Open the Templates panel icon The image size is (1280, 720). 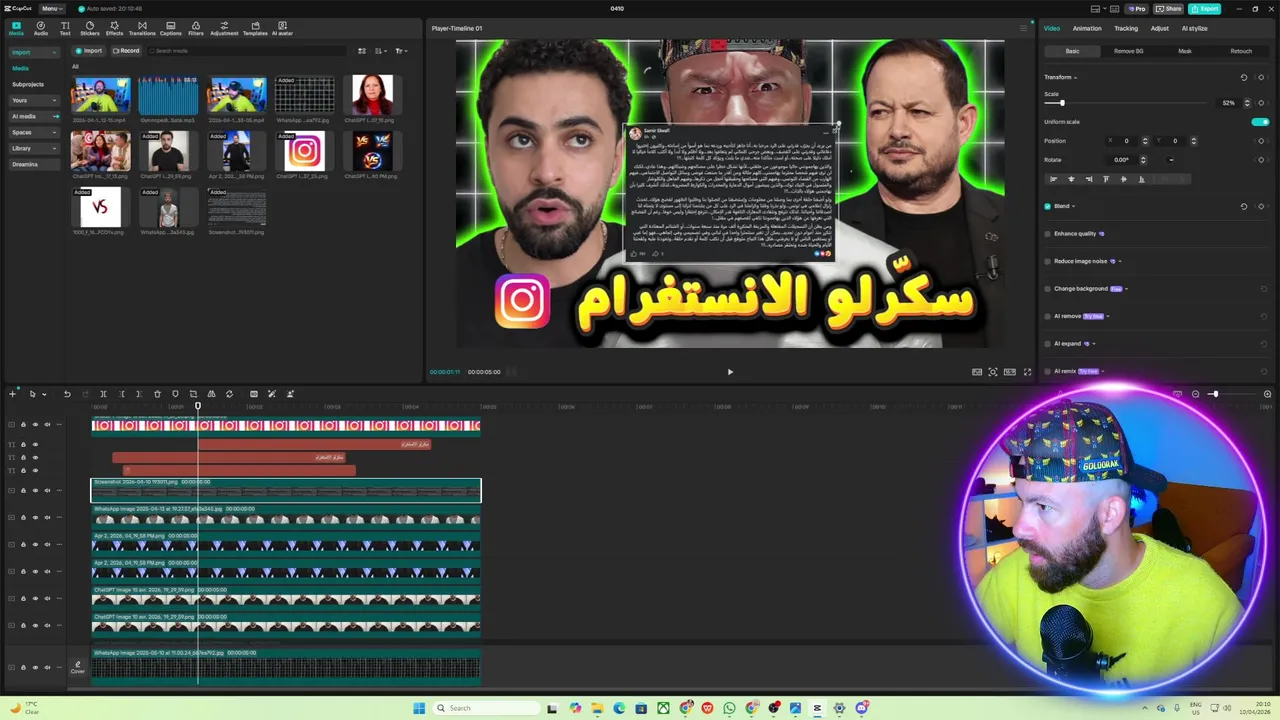(255, 28)
